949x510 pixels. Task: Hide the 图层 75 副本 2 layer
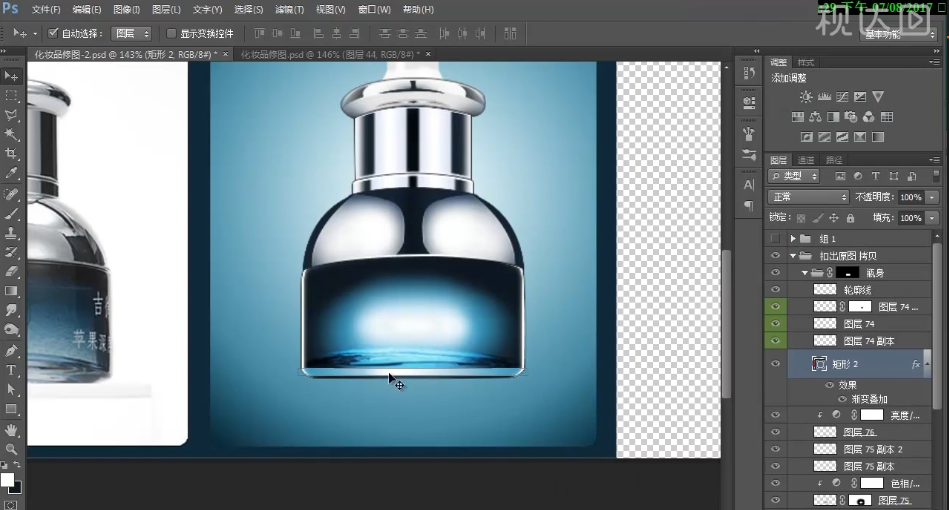(775, 449)
